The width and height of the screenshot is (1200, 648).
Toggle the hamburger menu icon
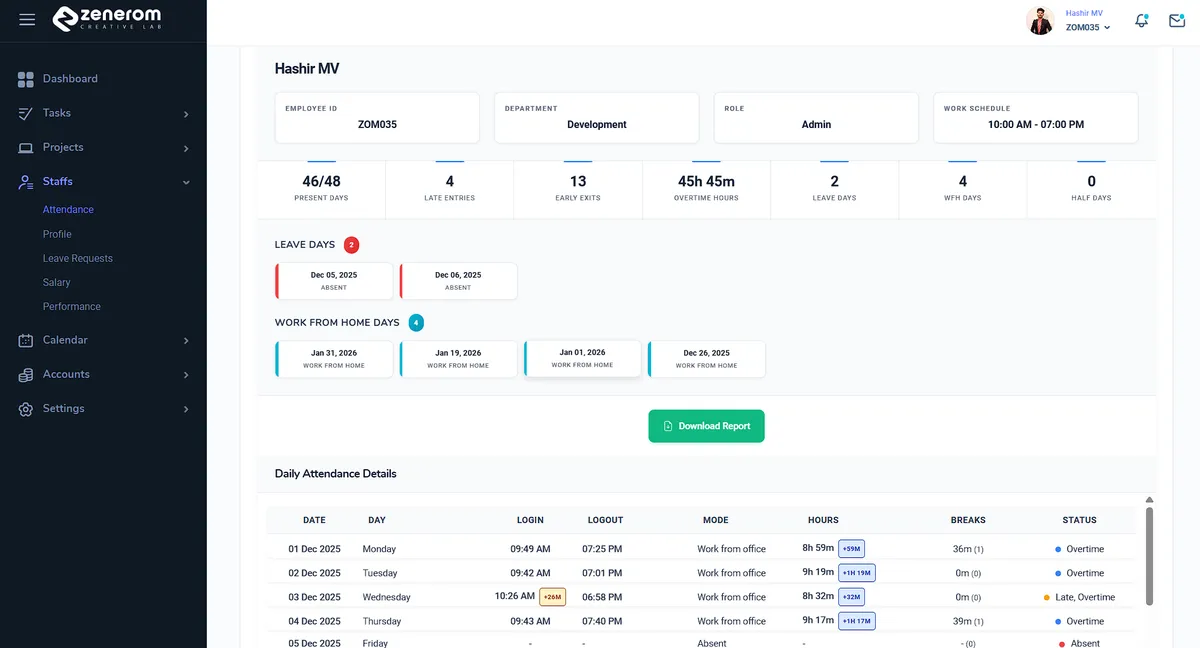pos(27,20)
